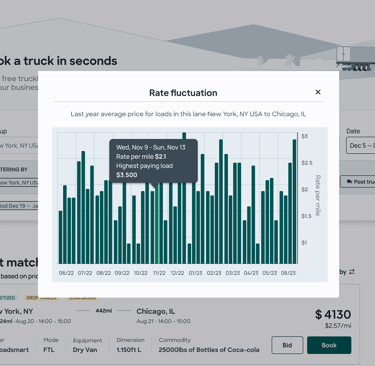Click tooltip text Highest paying load
The width and height of the screenshot is (375, 366).
pos(144,166)
